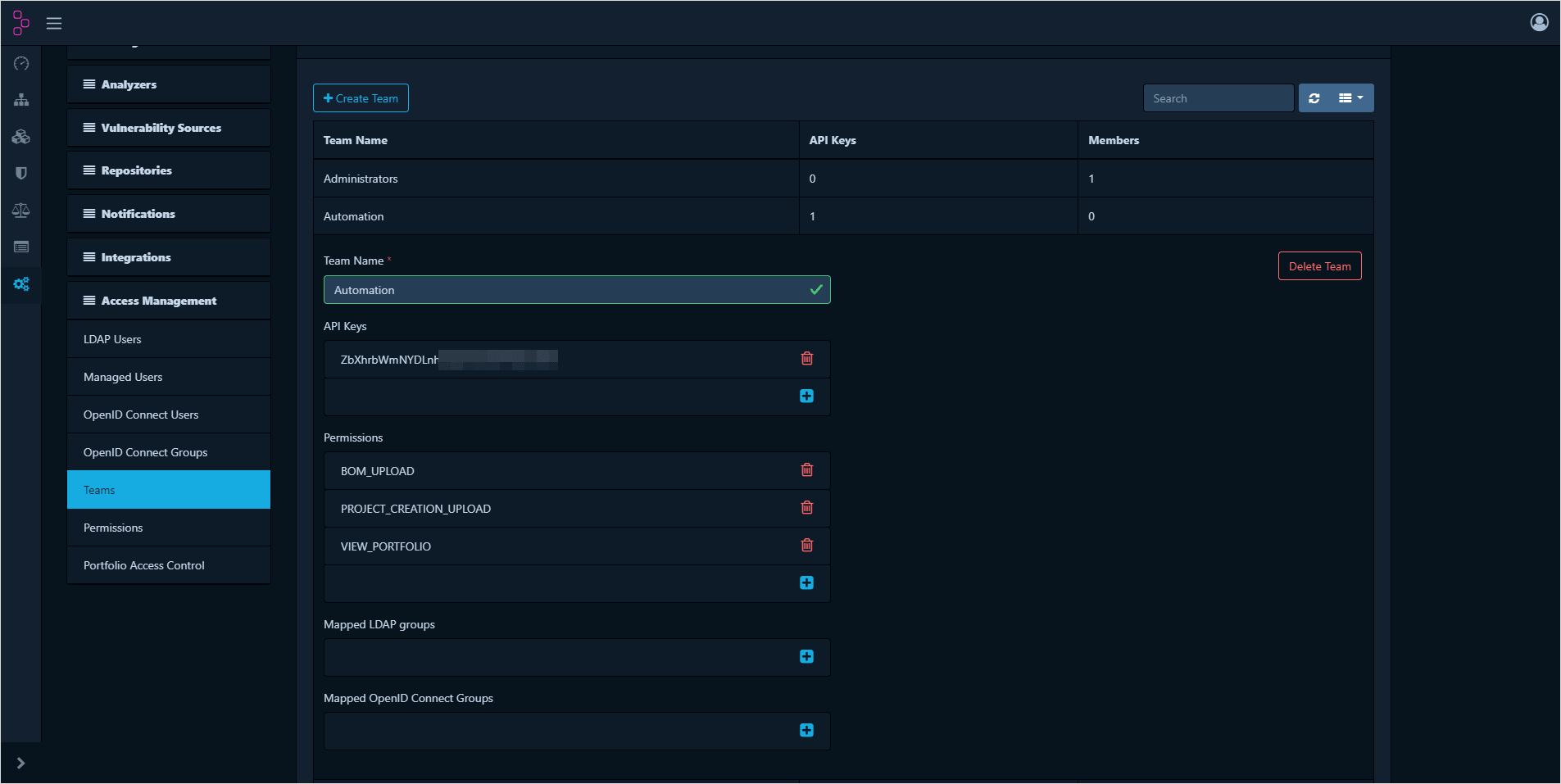Open the Dashboard gauge icon in sidebar
The image size is (1561, 784).
[x=21, y=63]
